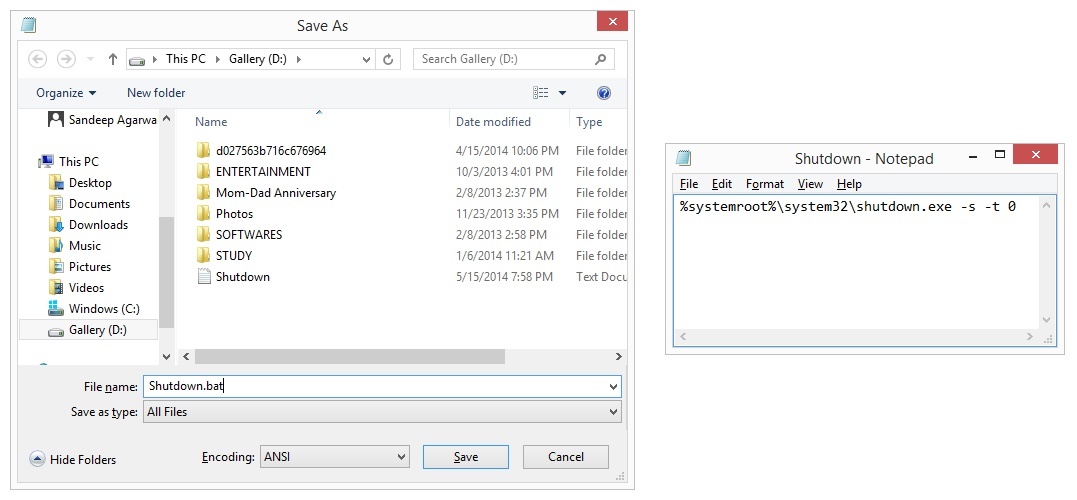
Task: Open the View menu in Notepad
Action: 810,183
